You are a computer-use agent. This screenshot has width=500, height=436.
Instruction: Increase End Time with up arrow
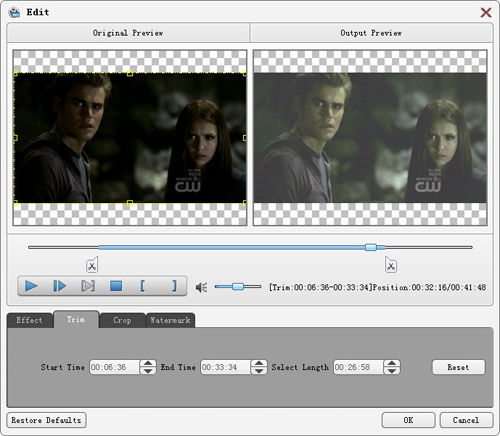[x=259, y=363]
